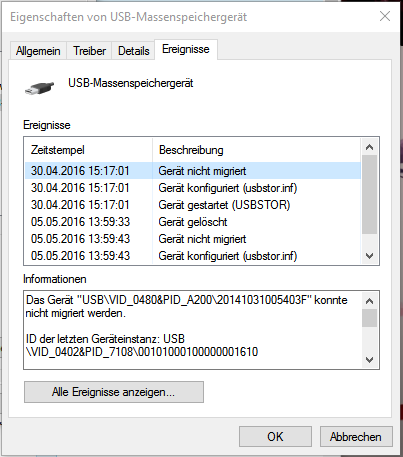Confirm the dialog with OK
Screen dimensions: 403x457
click(275, 437)
